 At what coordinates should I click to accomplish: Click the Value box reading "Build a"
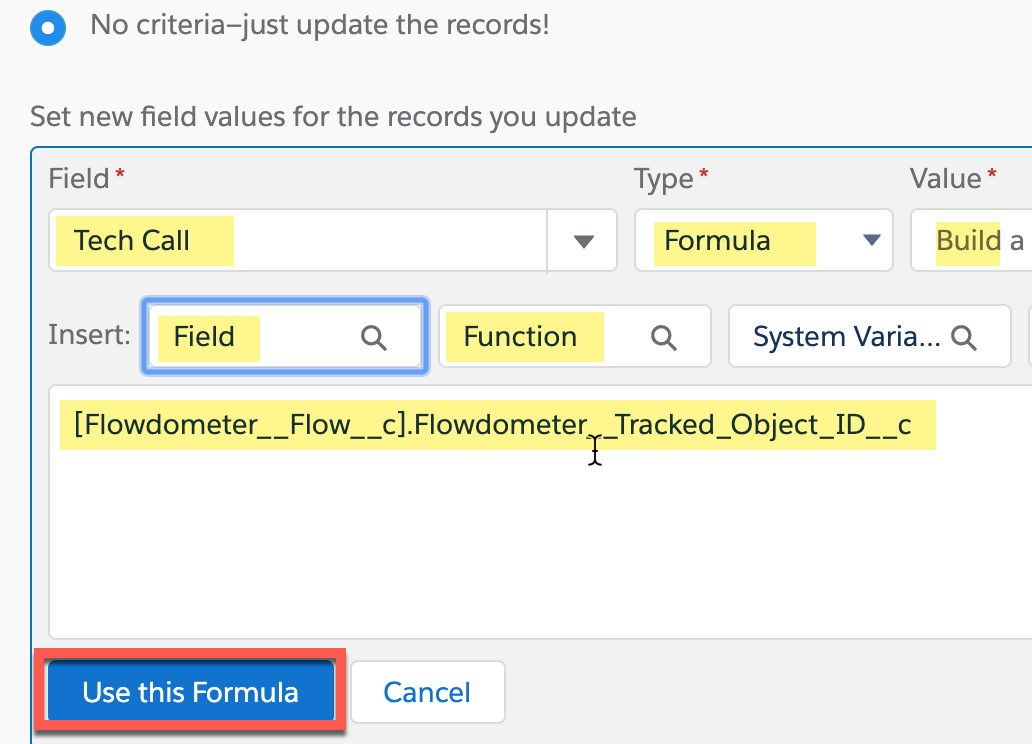(x=971, y=241)
